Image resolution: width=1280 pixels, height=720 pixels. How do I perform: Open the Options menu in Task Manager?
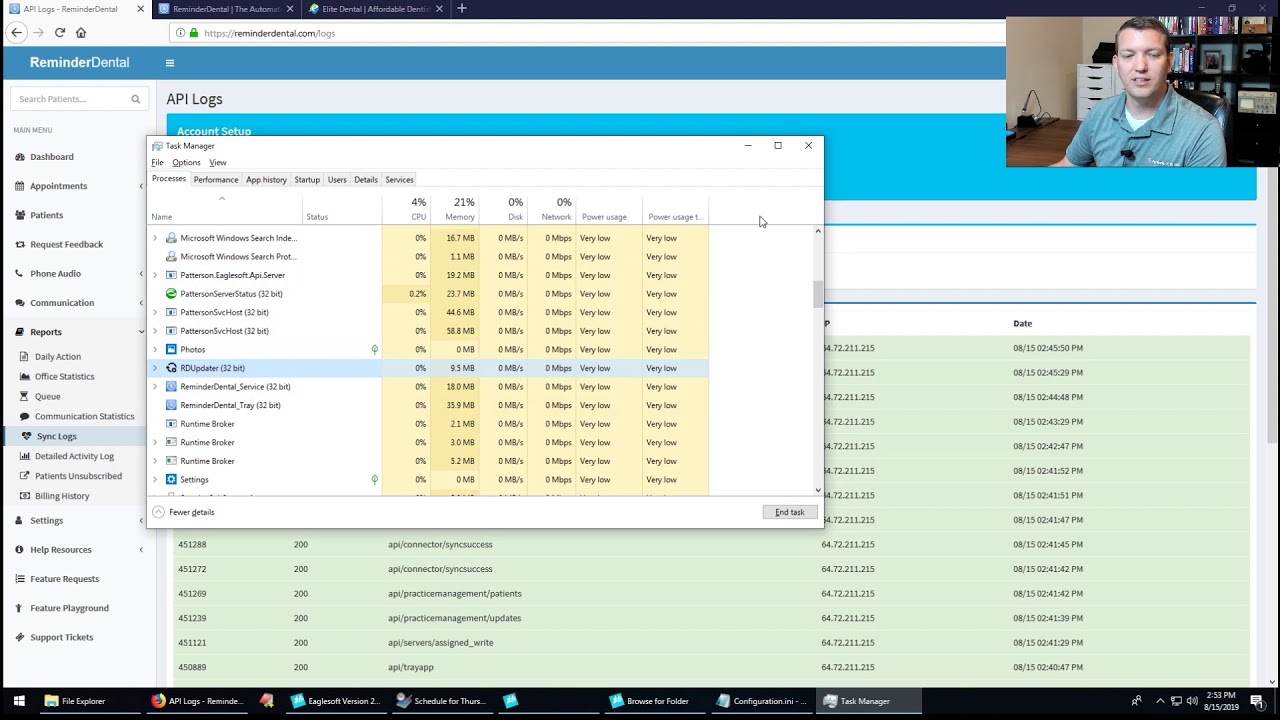click(186, 162)
